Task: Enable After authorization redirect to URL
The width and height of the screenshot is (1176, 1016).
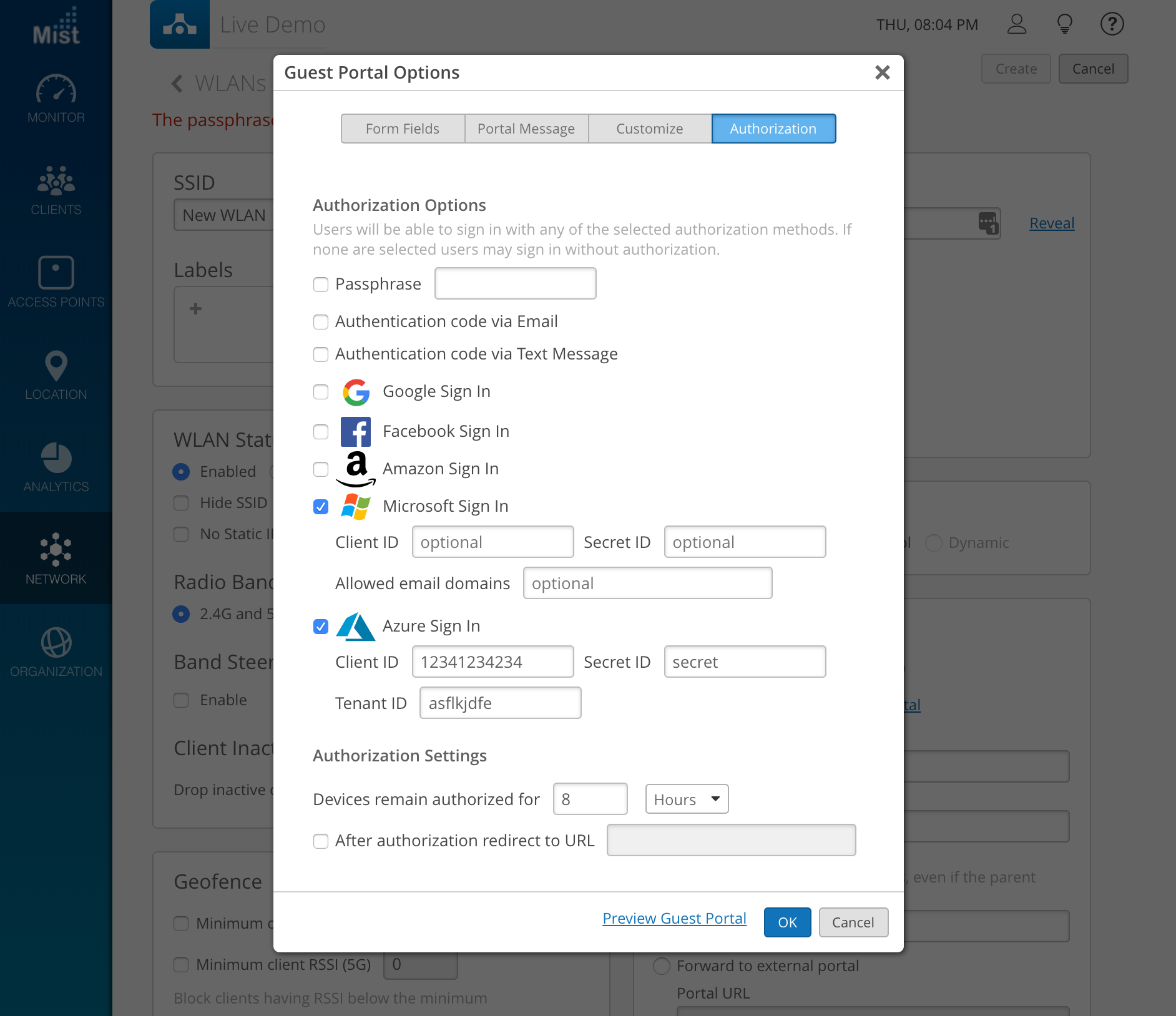Action: [321, 841]
